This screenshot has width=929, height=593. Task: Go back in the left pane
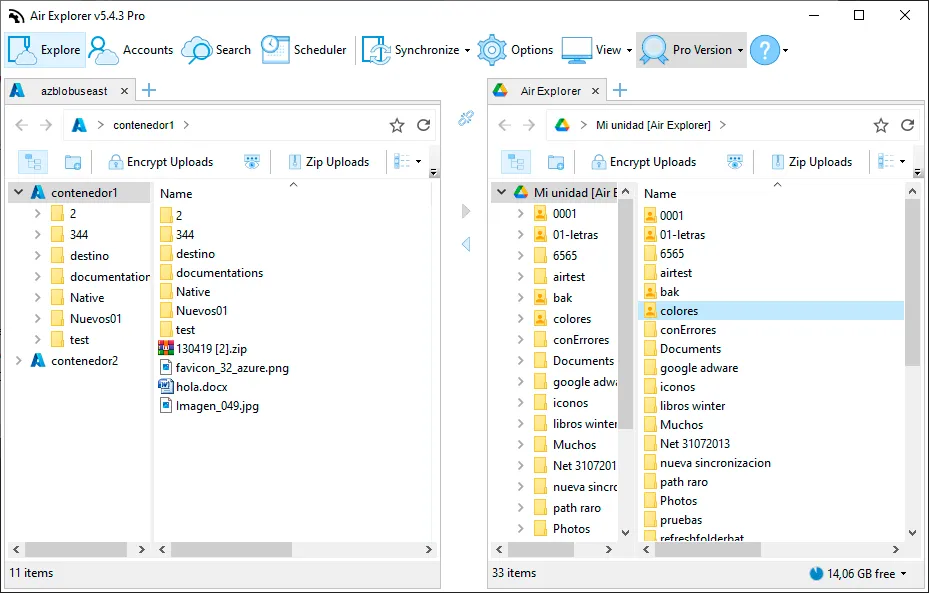[x=21, y=125]
